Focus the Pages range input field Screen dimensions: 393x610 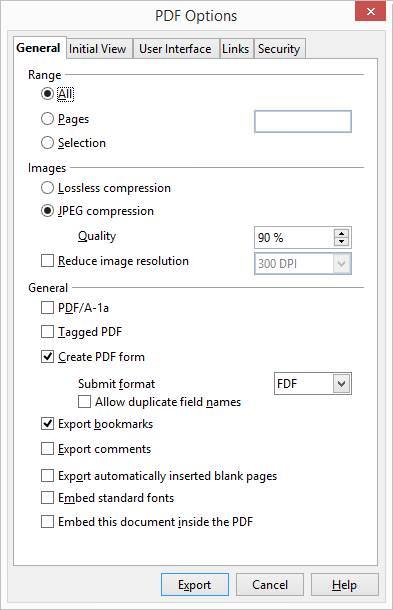coord(303,121)
